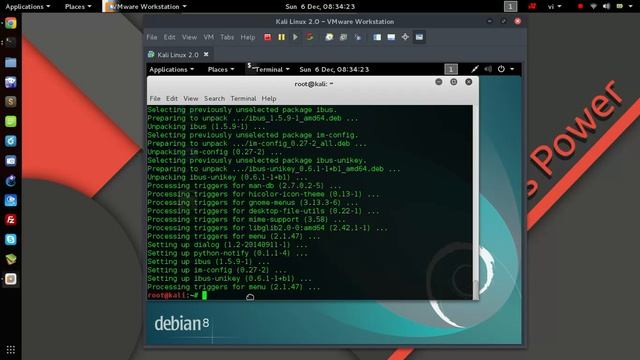The width and height of the screenshot is (640, 360).
Task: Expand host system menu arrow at panel end
Action: pos(631,7)
